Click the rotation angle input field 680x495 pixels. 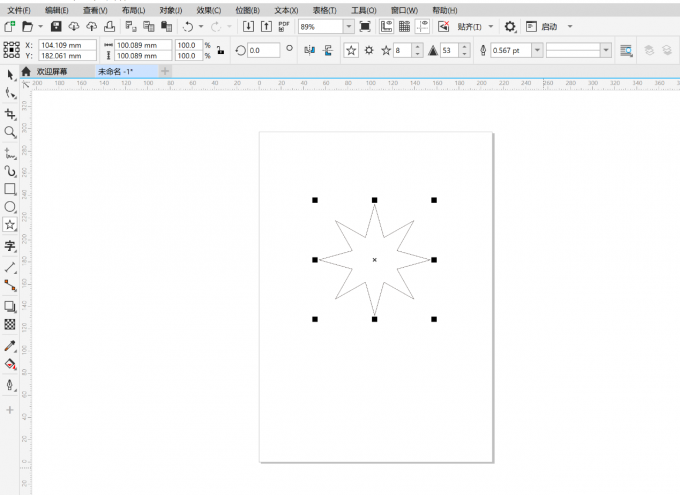point(263,50)
